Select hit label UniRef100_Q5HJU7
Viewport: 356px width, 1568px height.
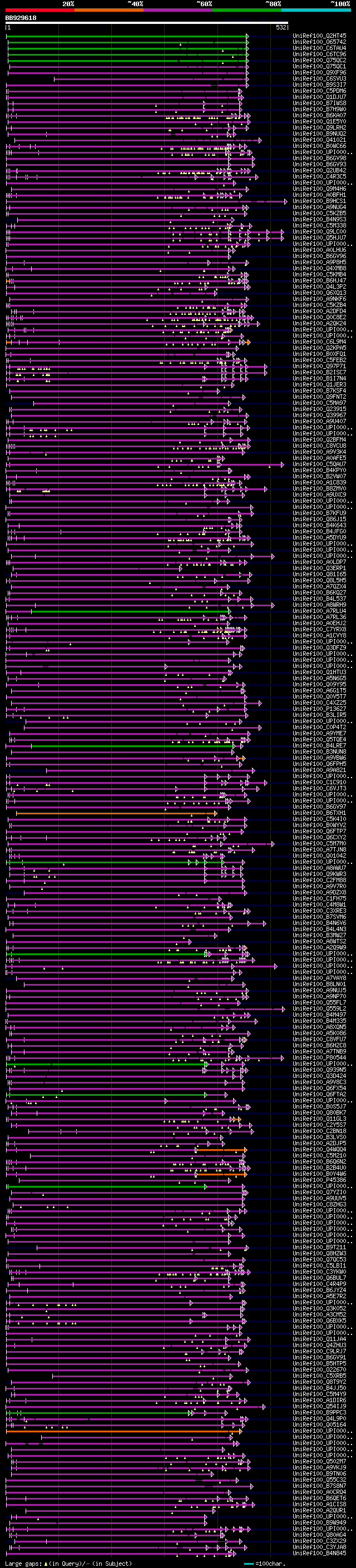[x=319, y=238]
